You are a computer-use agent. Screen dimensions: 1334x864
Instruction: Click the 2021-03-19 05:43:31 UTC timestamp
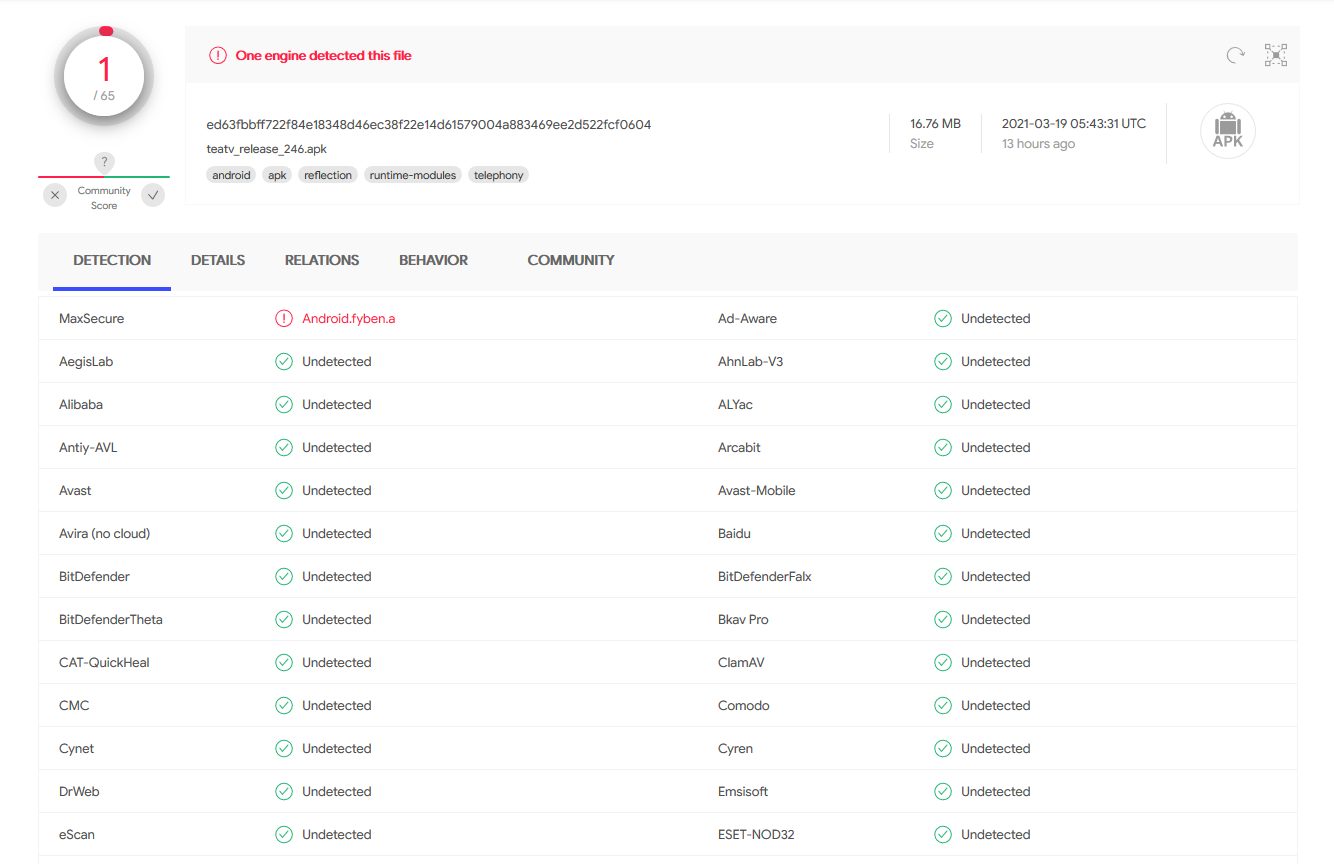(1074, 124)
